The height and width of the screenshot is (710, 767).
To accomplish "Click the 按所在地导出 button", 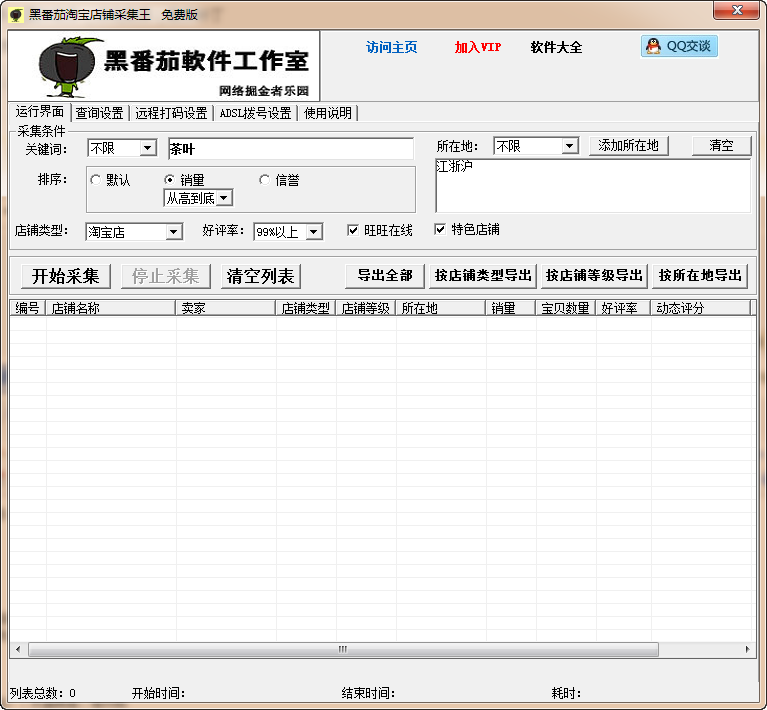I will [x=700, y=276].
